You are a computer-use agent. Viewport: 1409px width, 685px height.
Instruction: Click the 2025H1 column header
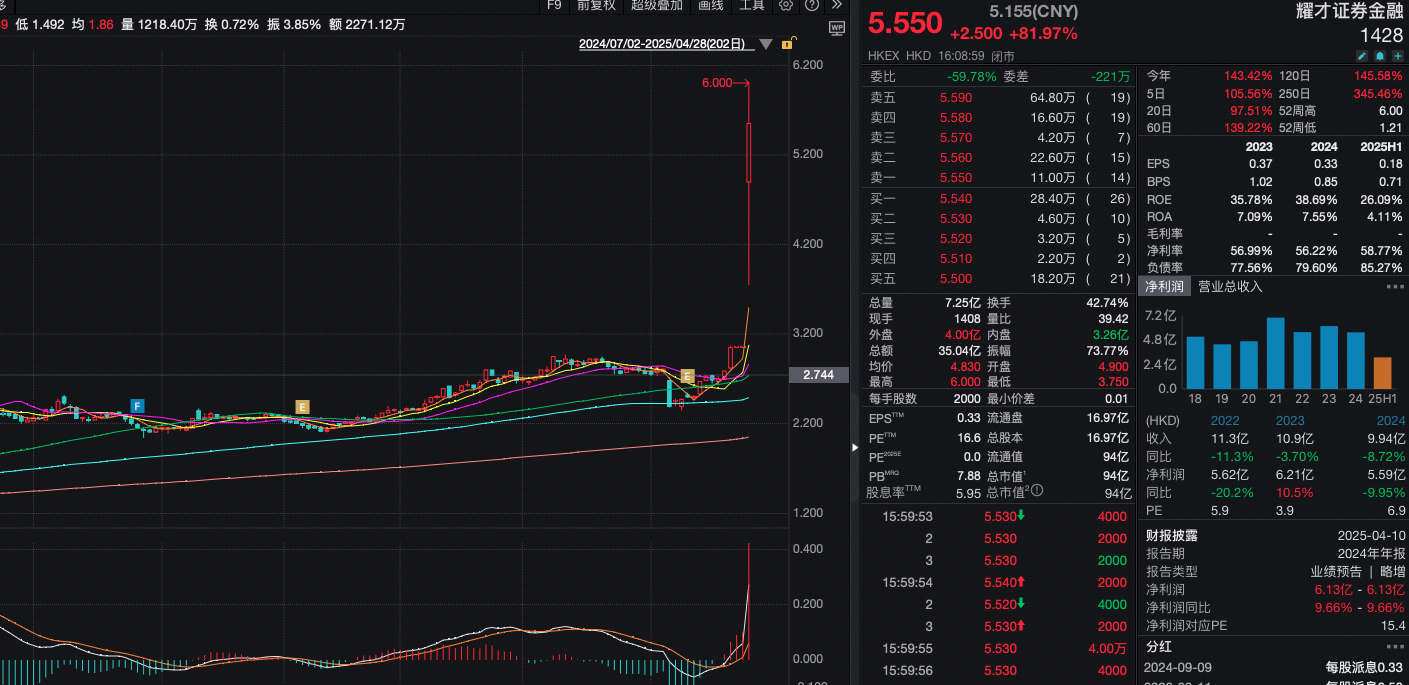1380,146
